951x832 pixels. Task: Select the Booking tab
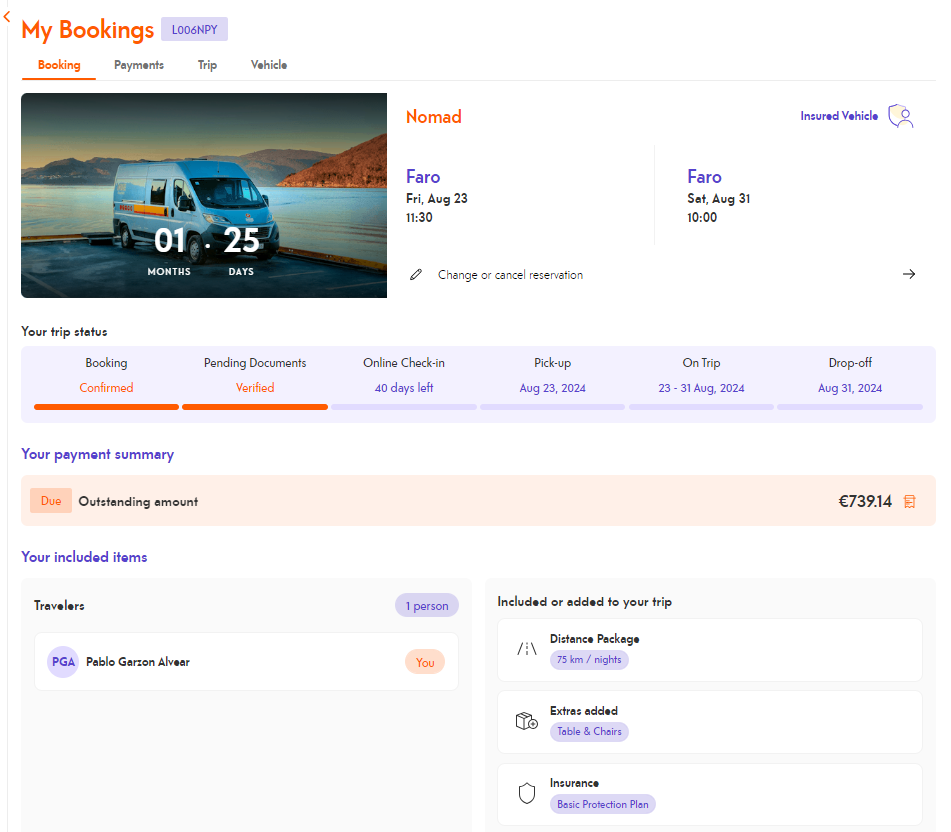[x=59, y=65]
